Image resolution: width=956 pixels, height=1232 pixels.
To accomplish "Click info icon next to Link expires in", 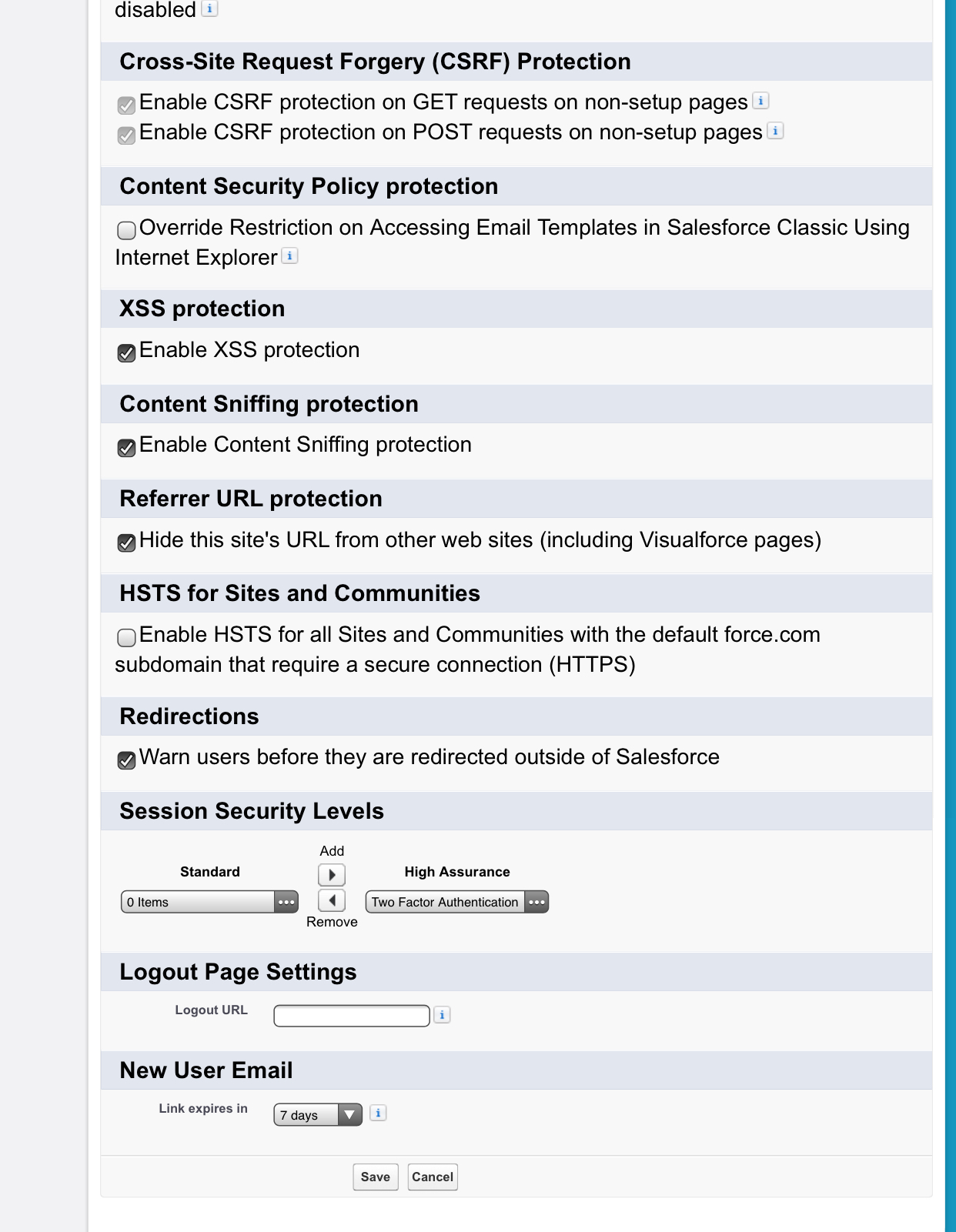I will click(x=378, y=1113).
